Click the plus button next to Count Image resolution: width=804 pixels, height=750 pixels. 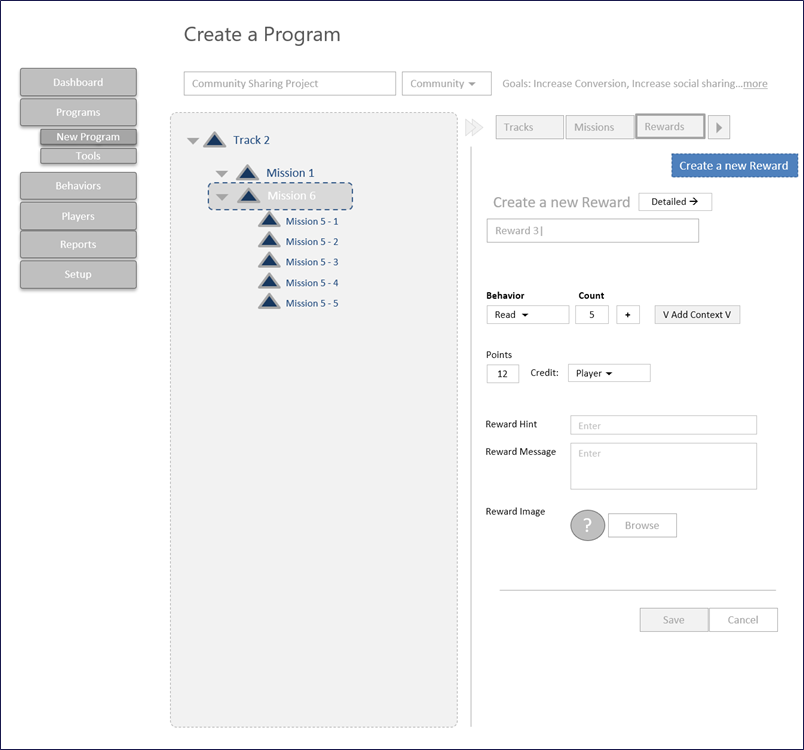627,315
